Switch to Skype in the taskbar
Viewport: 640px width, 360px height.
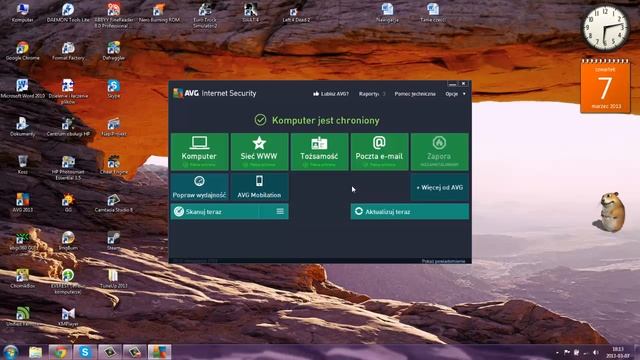tap(85, 352)
